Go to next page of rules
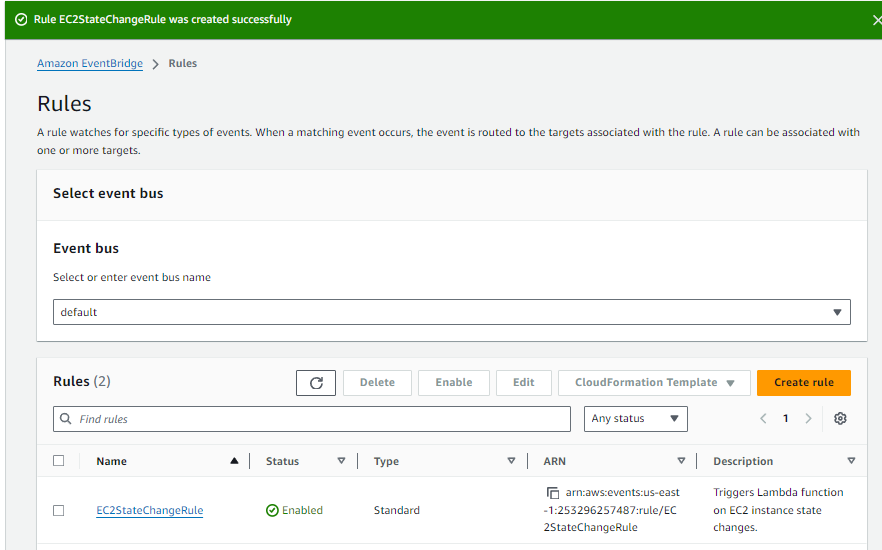Screen dimensions: 882x550 point(808,419)
